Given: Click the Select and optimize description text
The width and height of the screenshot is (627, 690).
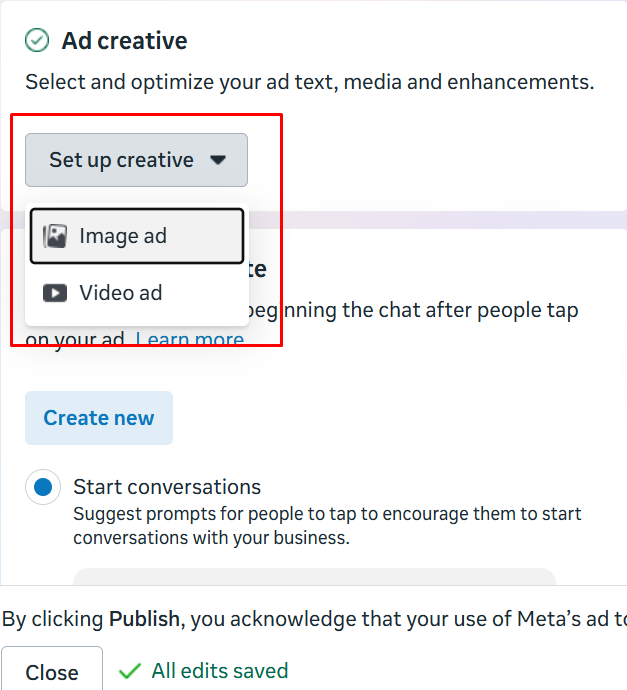Looking at the screenshot, I should coord(310,82).
